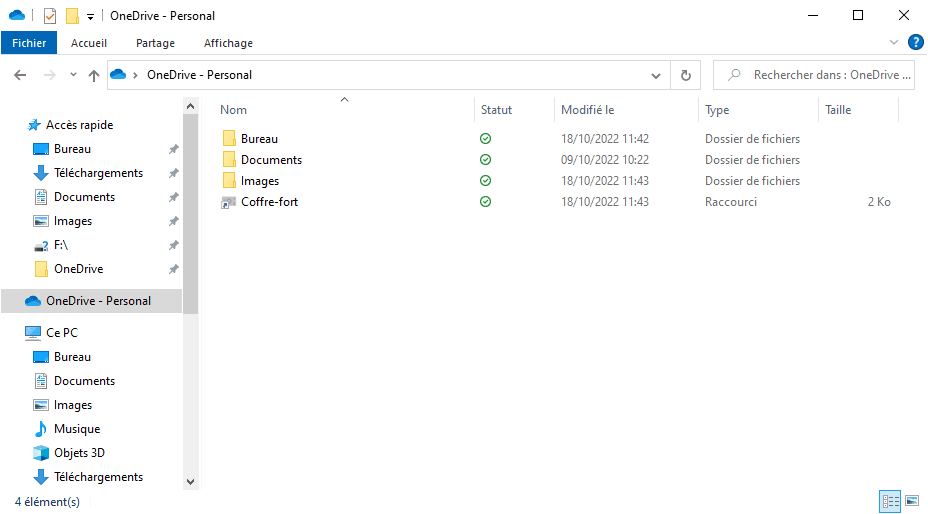This screenshot has width=928, height=514.
Task: Sort files by the Modifié le column
Action: point(588,110)
